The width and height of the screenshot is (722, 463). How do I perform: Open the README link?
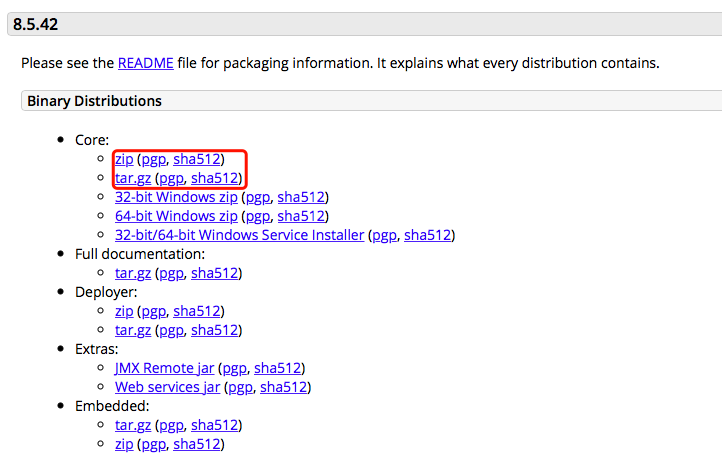coord(145,63)
